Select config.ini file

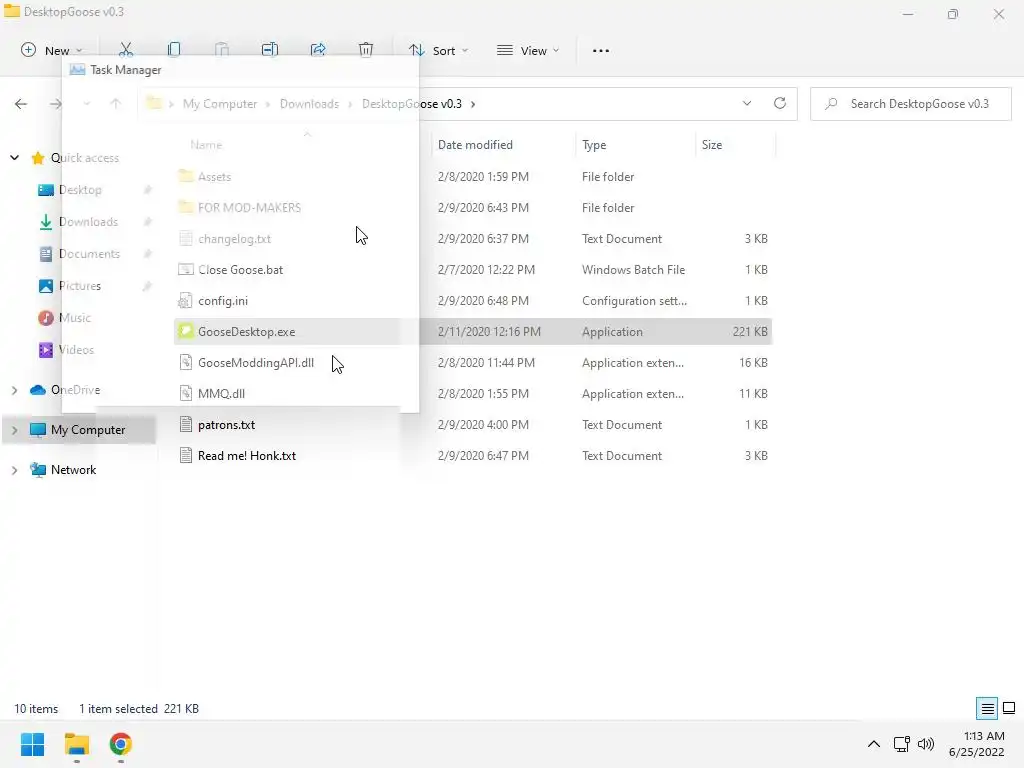click(223, 300)
